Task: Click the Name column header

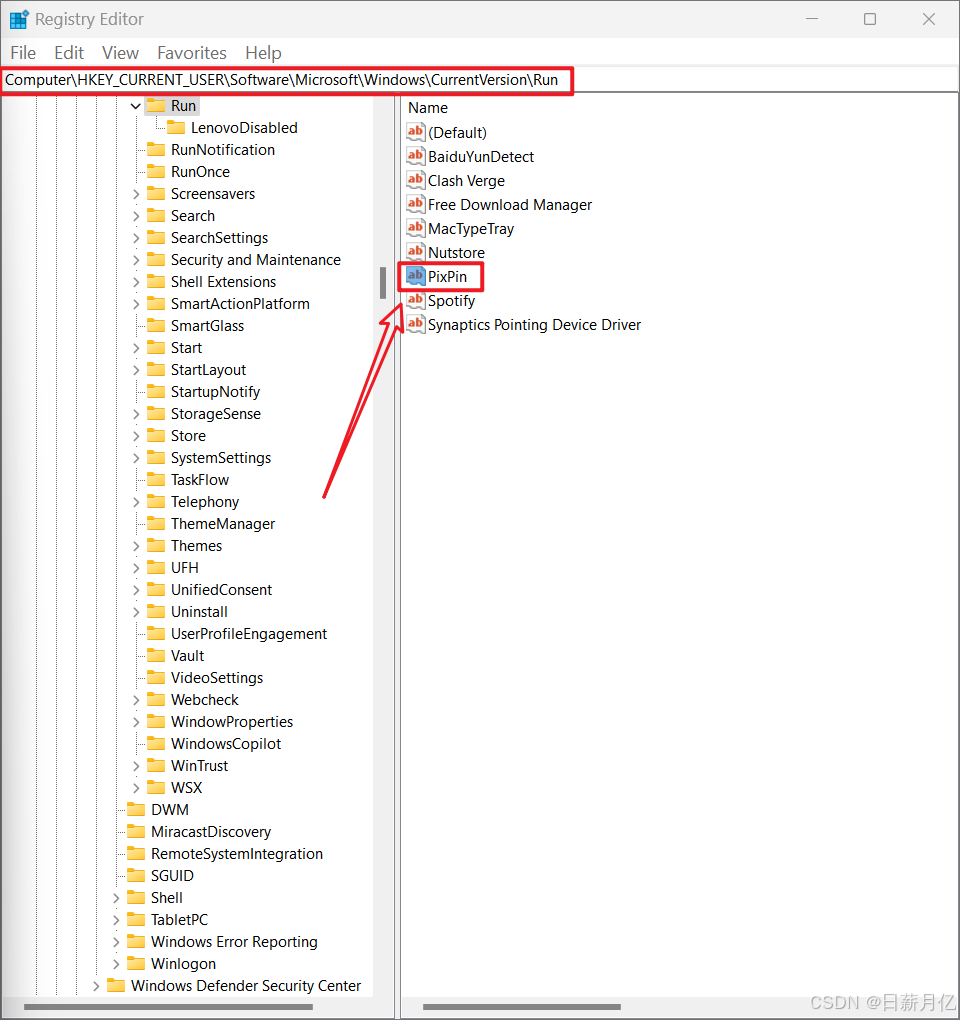Action: click(428, 107)
